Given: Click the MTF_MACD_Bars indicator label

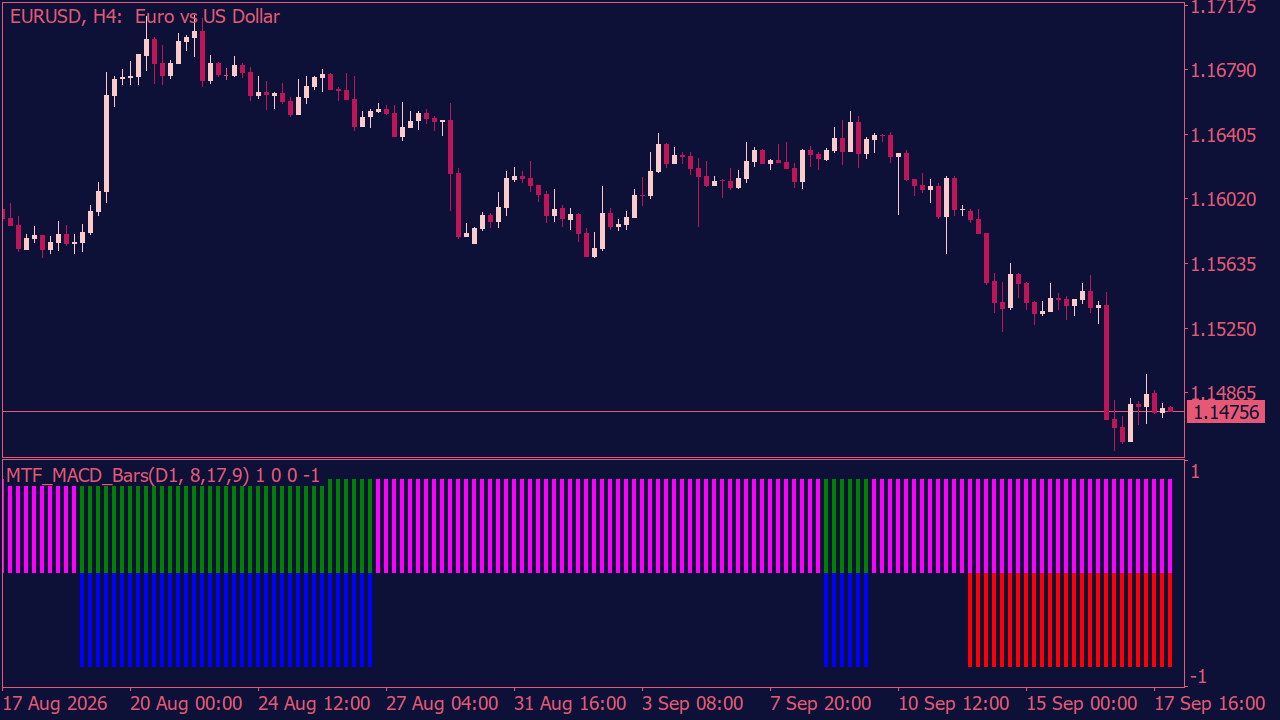Looking at the screenshot, I should point(164,475).
